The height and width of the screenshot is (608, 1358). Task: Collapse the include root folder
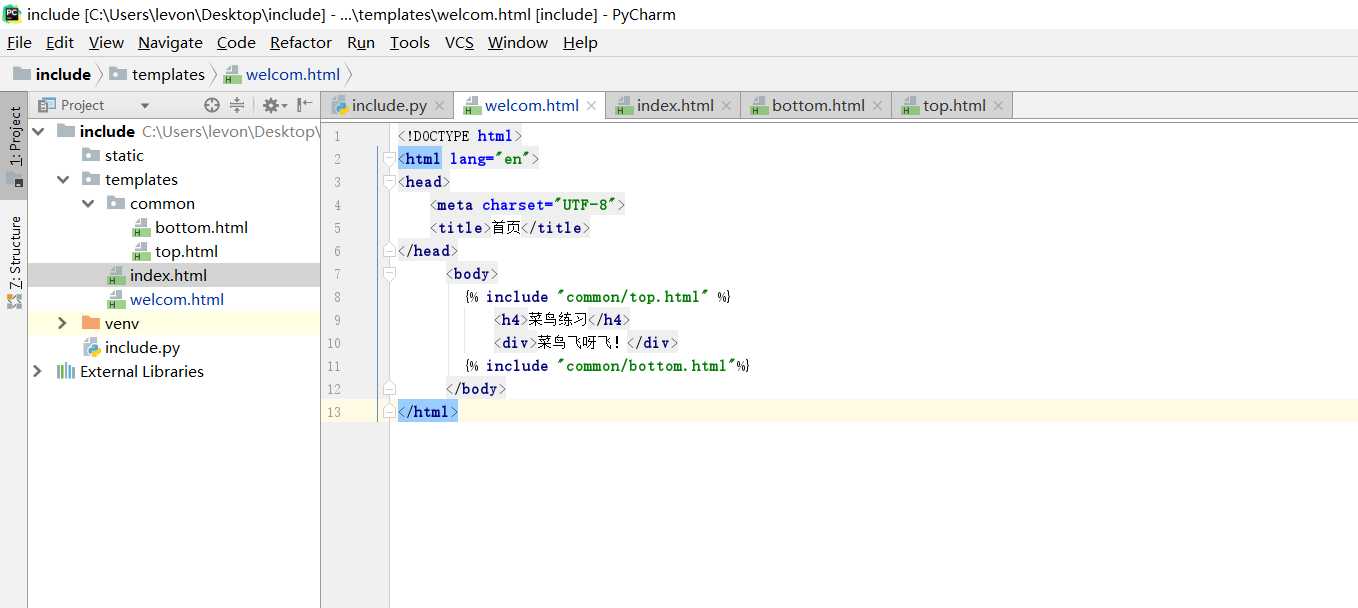point(38,131)
